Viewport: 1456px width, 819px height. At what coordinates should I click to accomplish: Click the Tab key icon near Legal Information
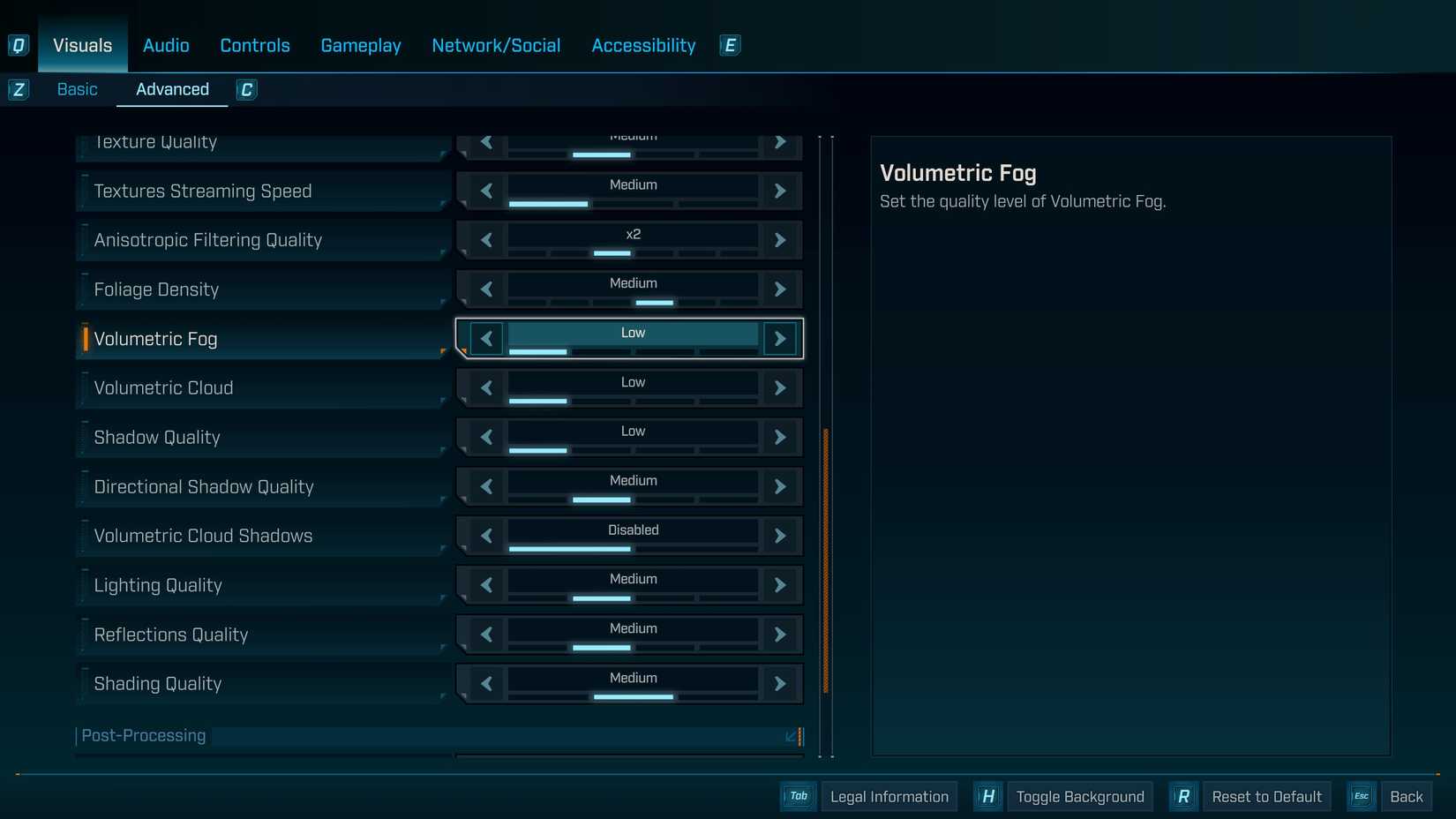point(798,796)
